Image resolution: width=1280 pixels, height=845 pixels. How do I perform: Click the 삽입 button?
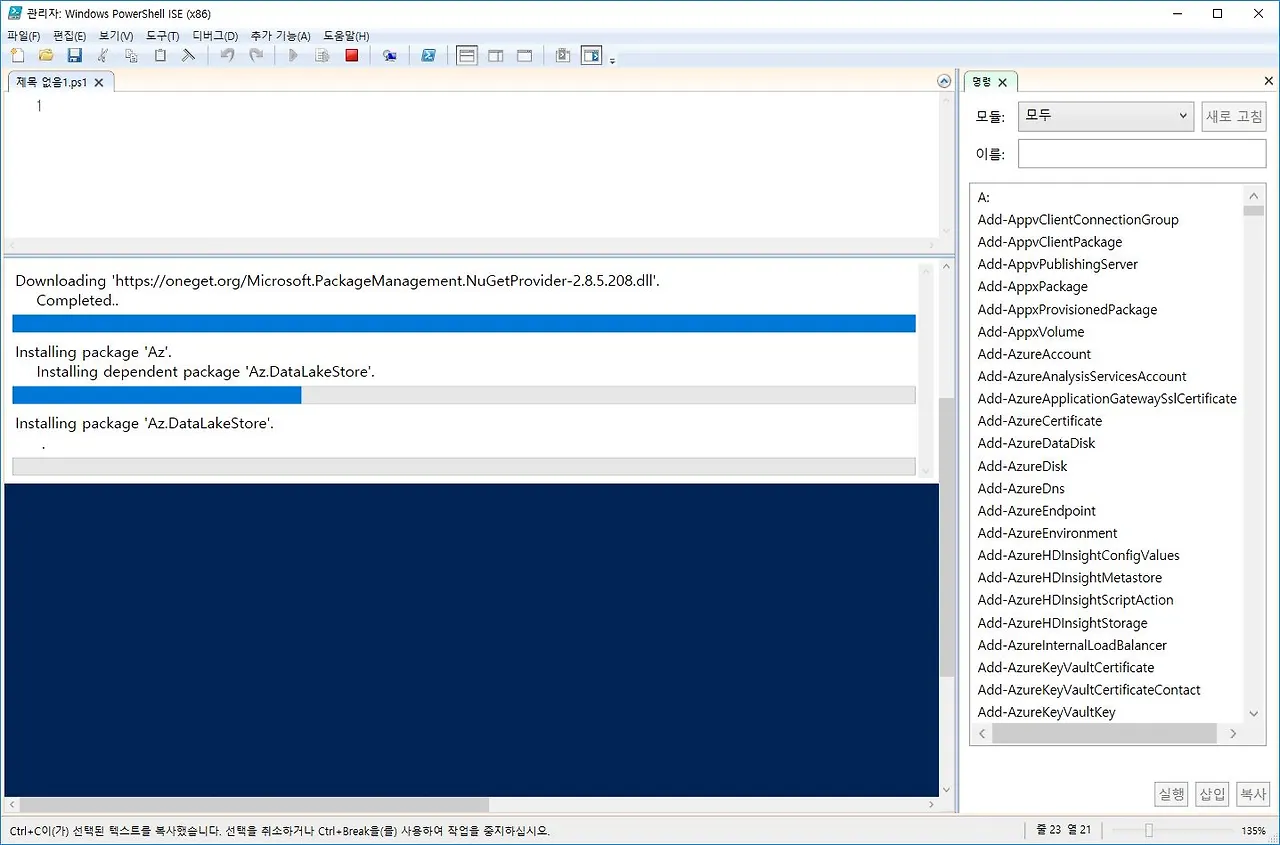(1212, 794)
